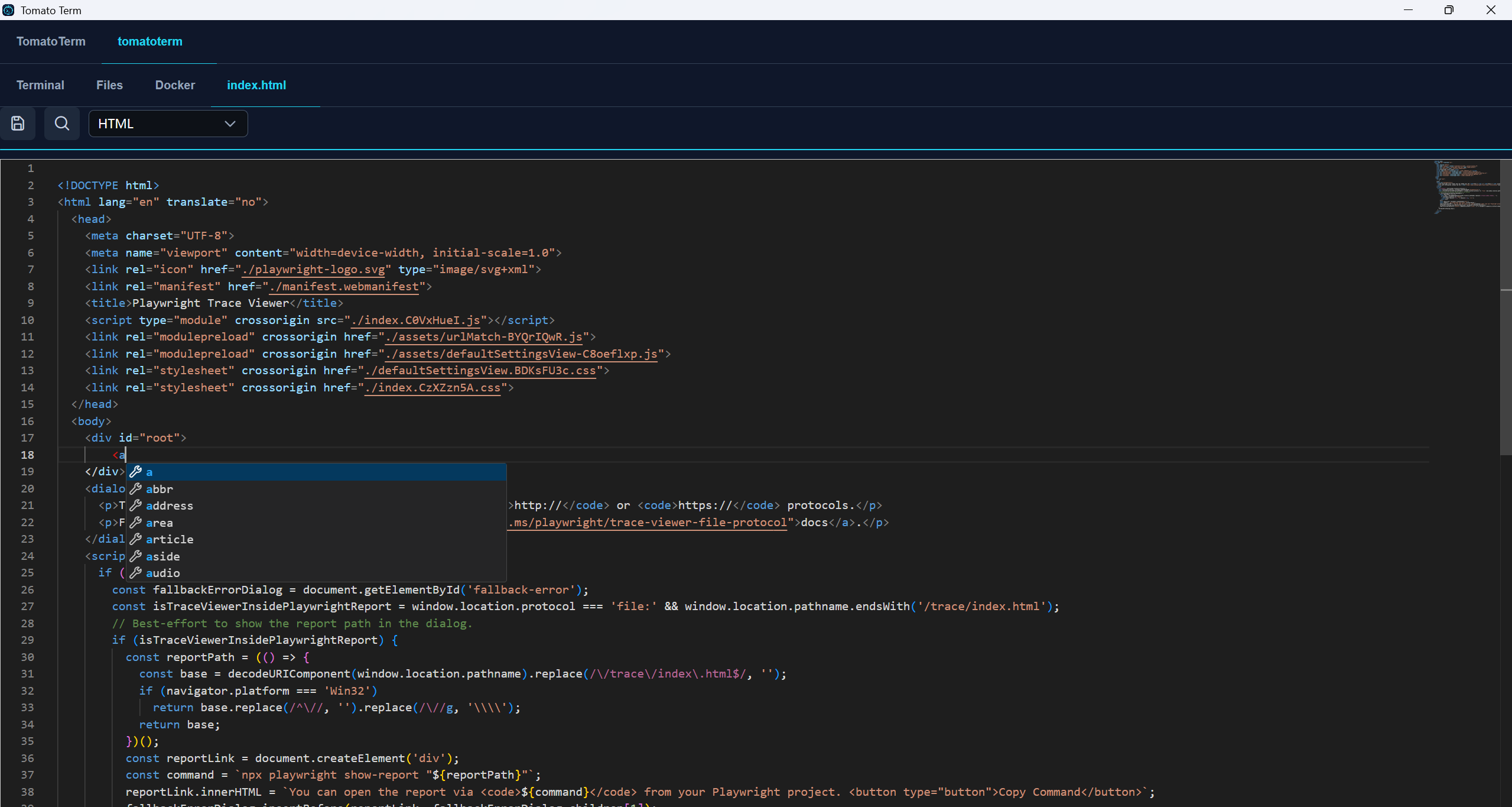Click the closing </head> tag
Viewport: 1512px width, 807px height.
95,404
